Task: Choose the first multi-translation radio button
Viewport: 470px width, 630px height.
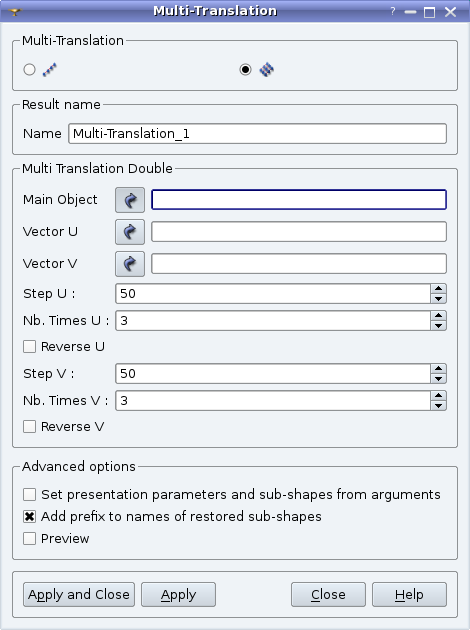Action: (x=29, y=70)
